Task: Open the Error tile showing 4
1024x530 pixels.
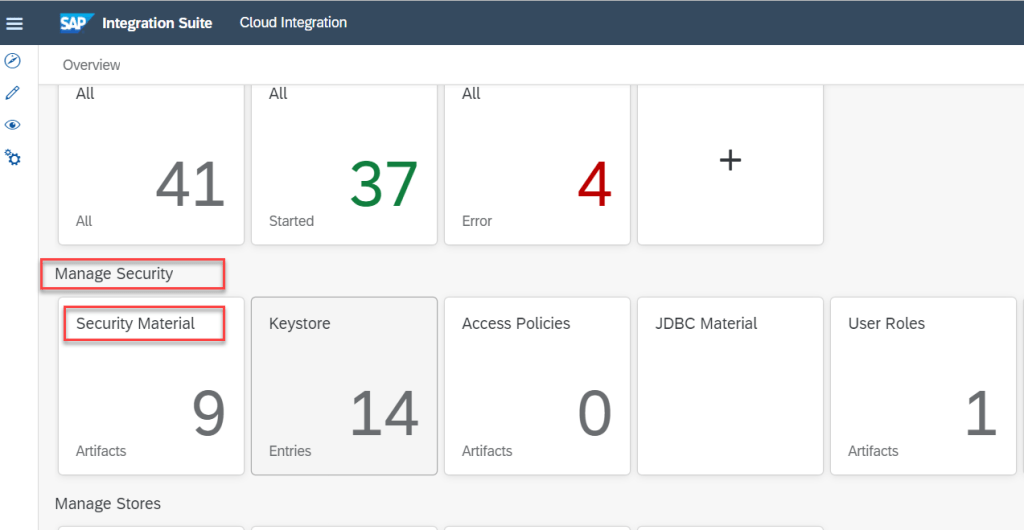Action: tap(537, 165)
